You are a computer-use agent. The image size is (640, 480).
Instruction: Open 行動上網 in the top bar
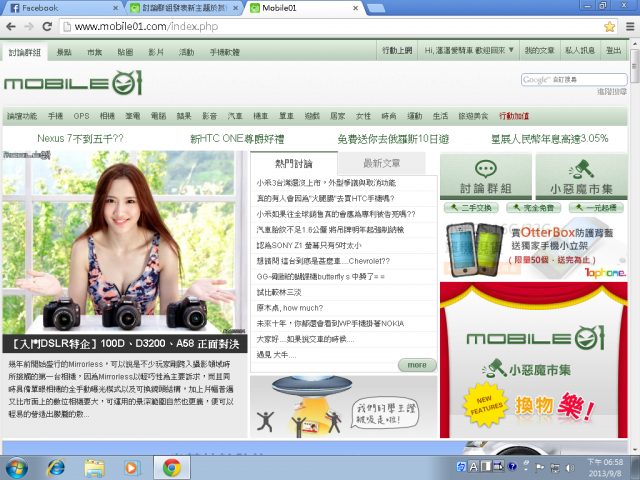[397, 51]
